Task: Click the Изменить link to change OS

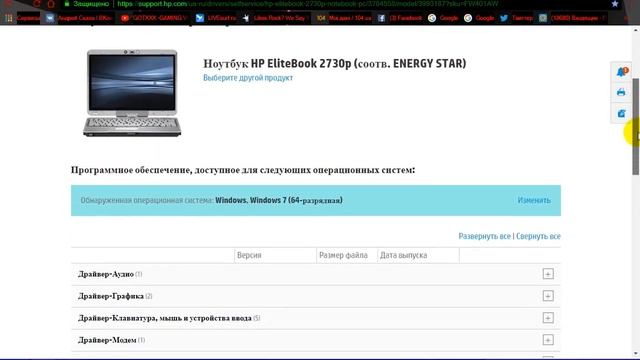Action: [534, 200]
